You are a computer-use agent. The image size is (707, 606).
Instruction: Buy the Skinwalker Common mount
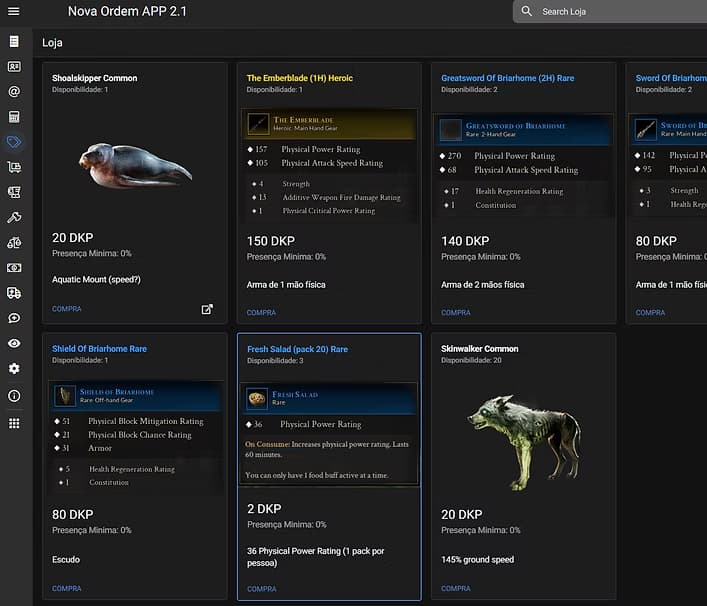point(455,589)
